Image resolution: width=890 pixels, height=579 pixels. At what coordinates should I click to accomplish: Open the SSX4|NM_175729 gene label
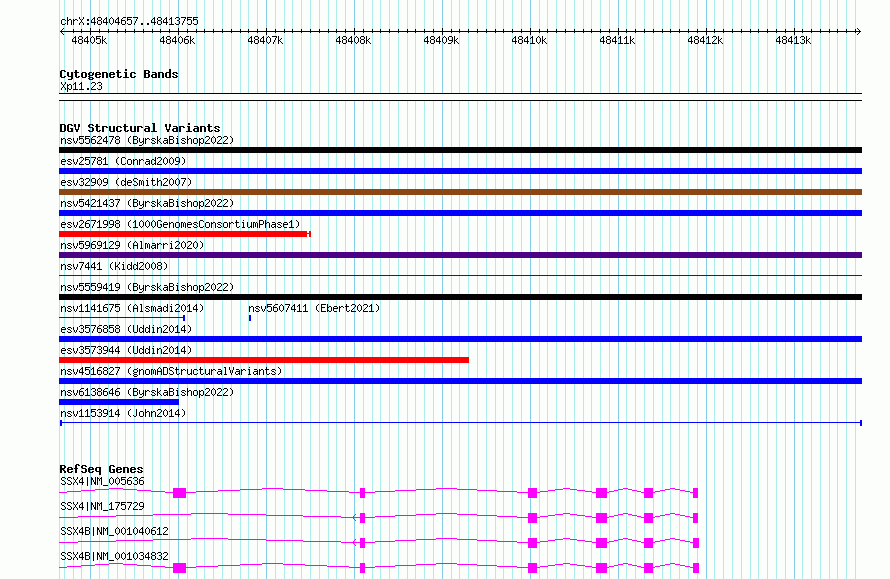(102, 506)
